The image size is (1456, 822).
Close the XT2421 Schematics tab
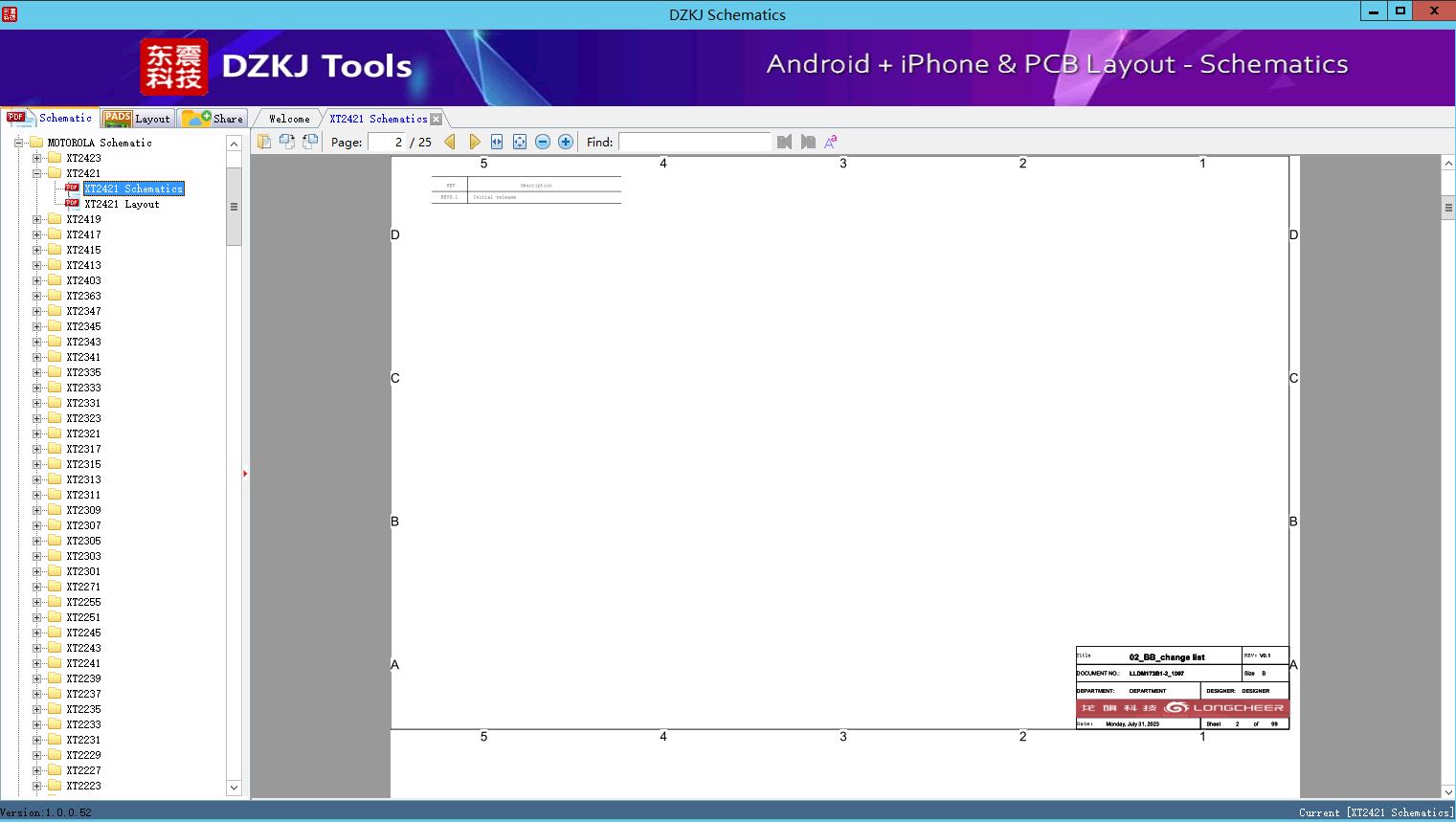point(437,119)
